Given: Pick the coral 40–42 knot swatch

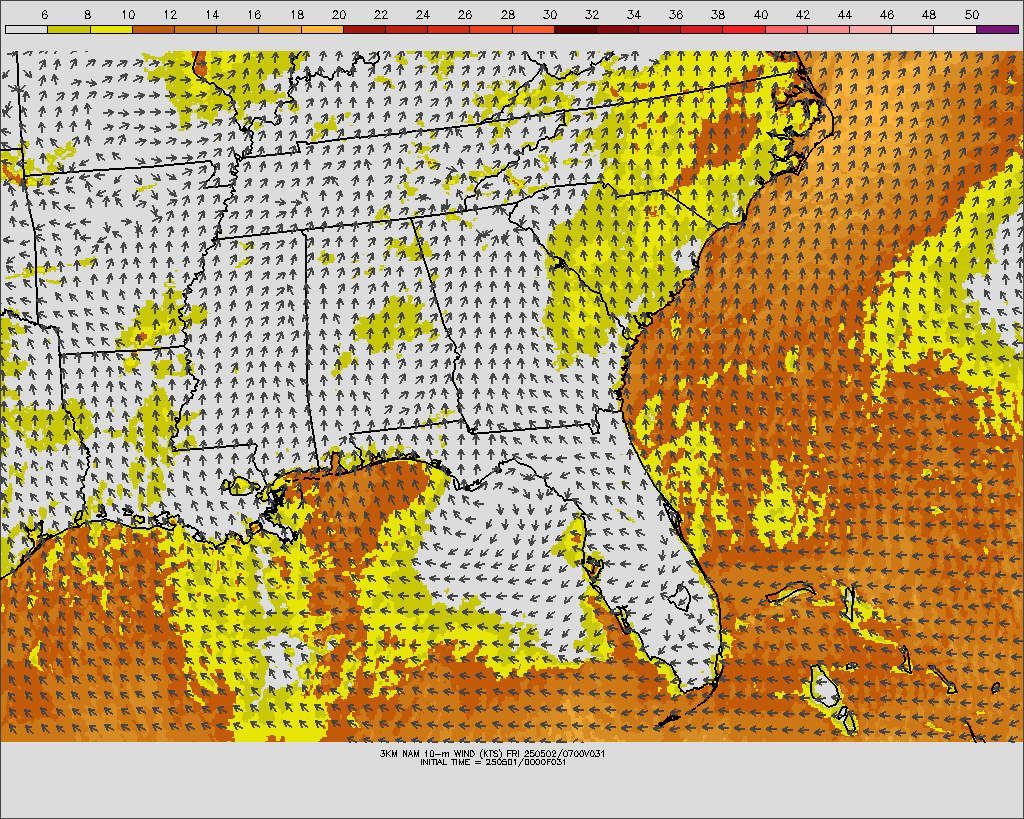Looking at the screenshot, I should (x=786, y=29).
